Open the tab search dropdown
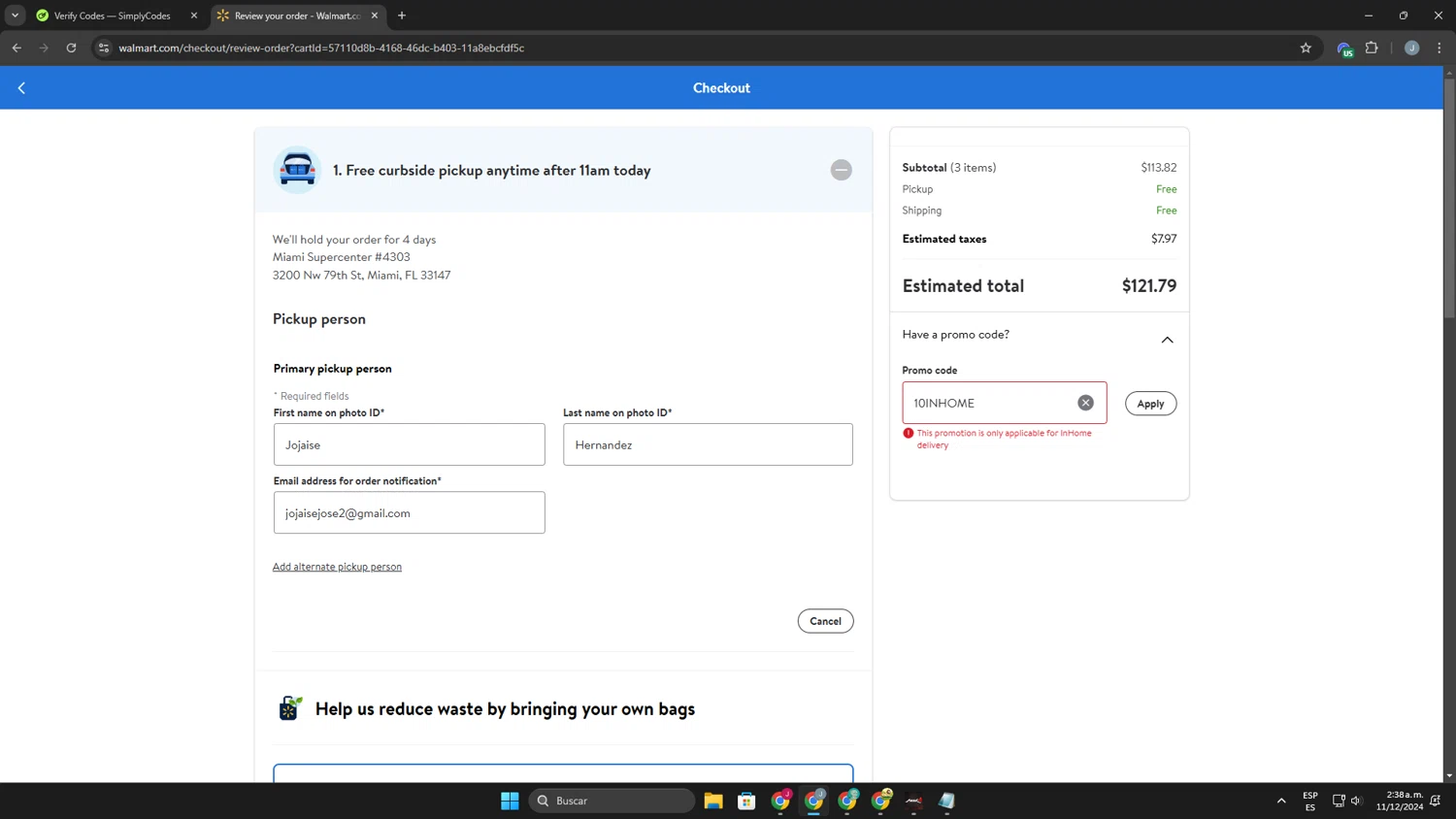 [15, 16]
